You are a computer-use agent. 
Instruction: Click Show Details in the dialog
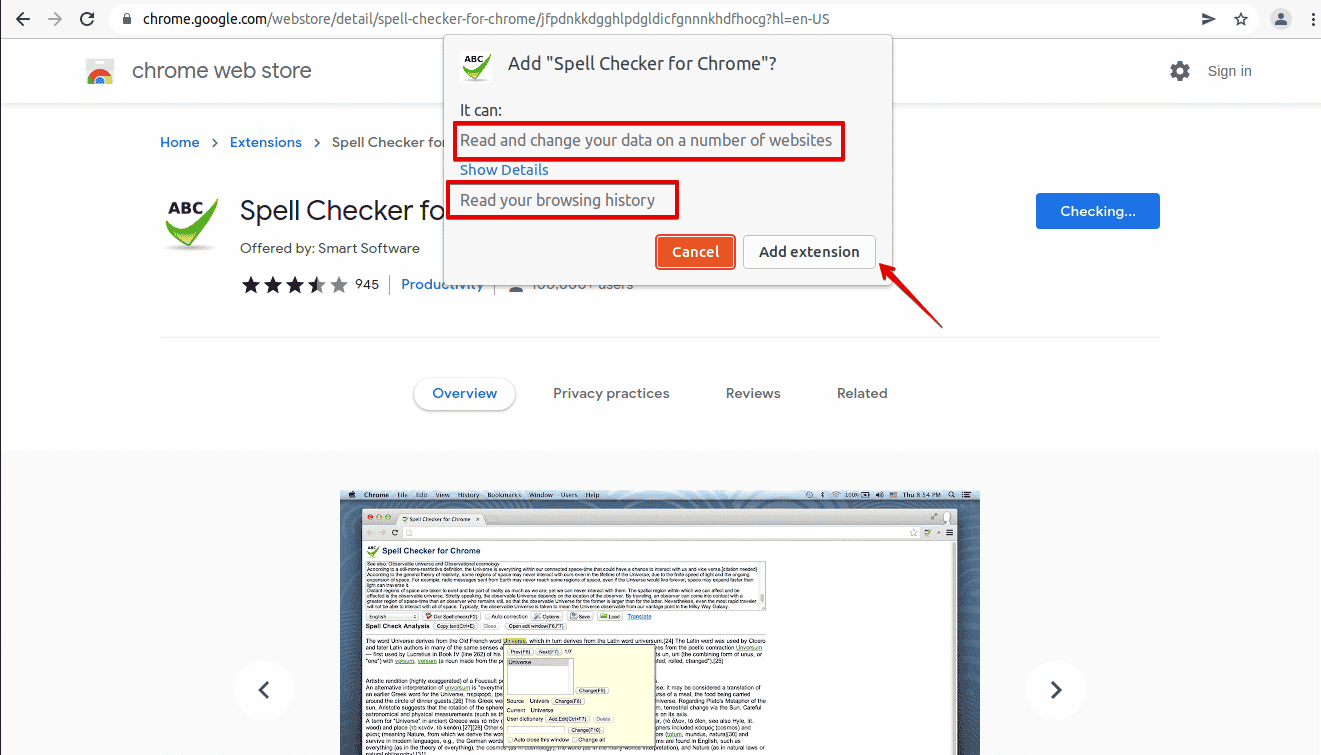(x=504, y=170)
